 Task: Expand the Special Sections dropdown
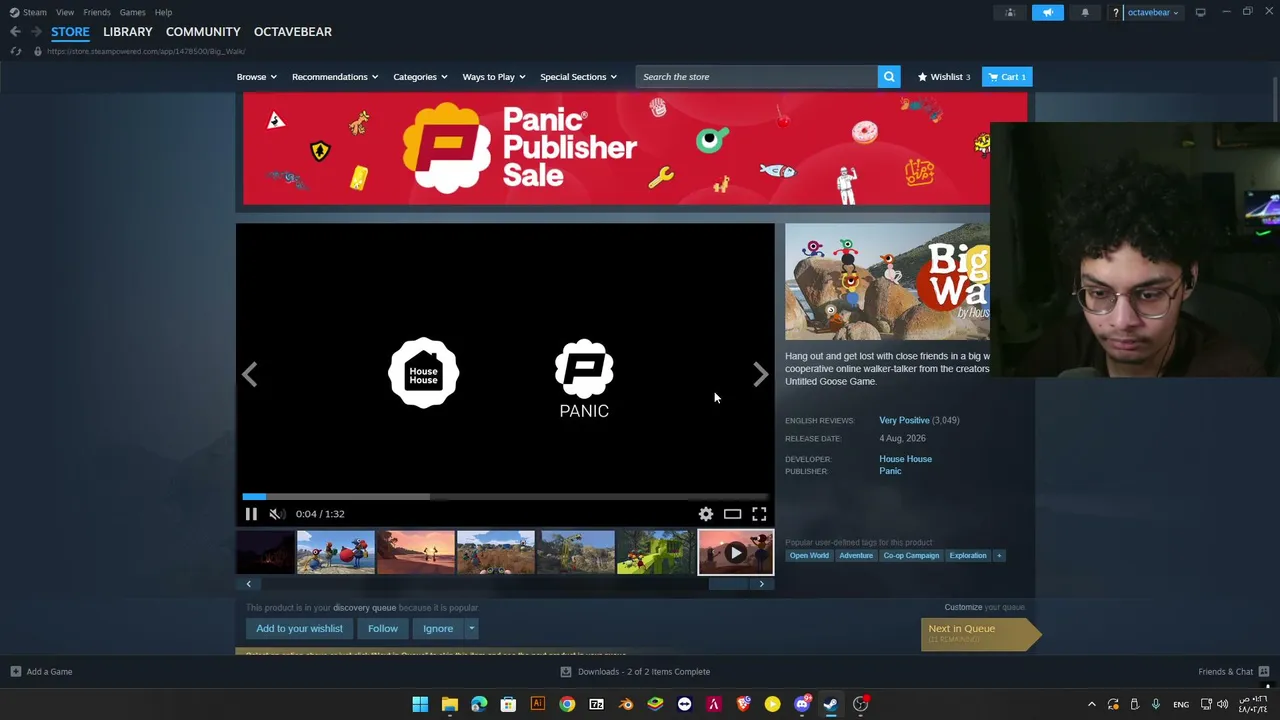[x=578, y=77]
